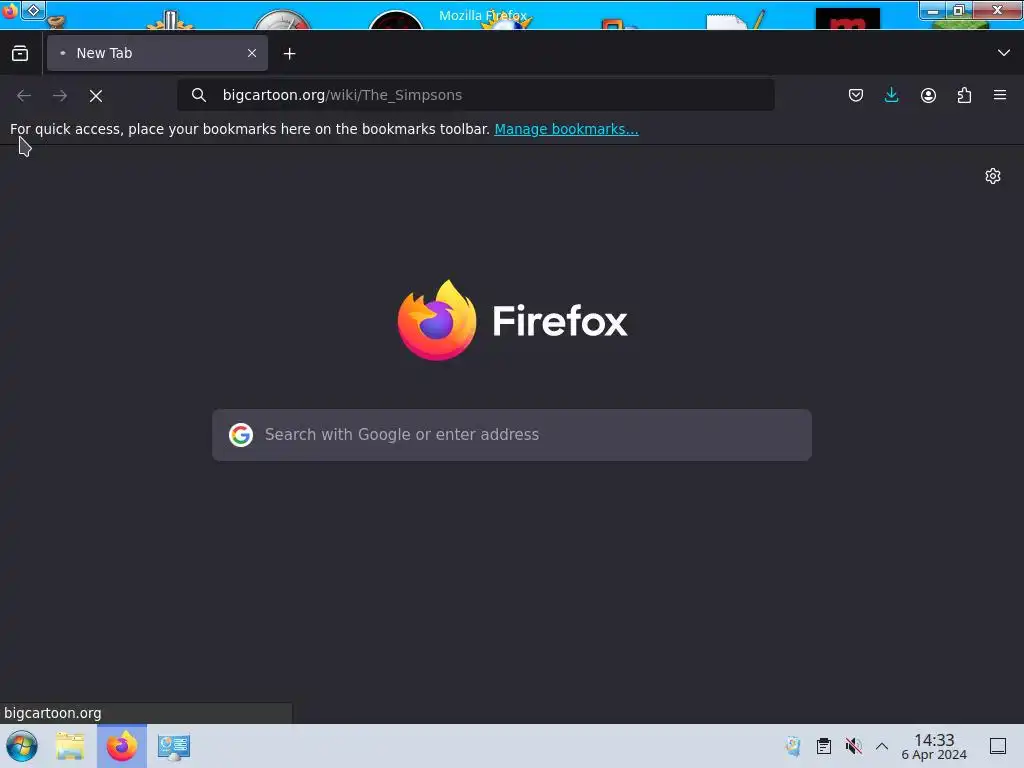
Task: Click the search magnifier in address bar
Action: click(x=199, y=95)
